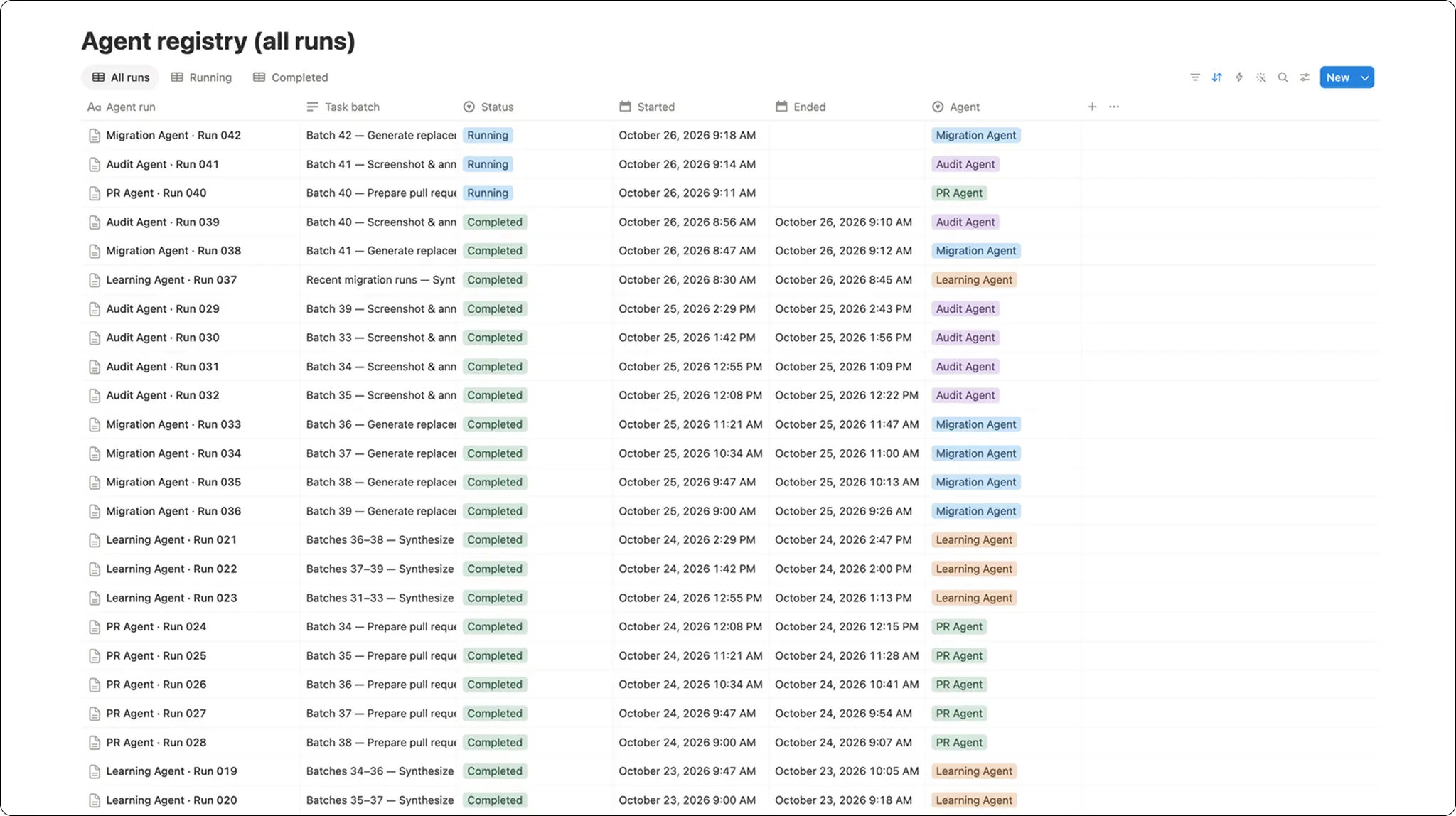Click page icon of Audit Agent · Run 032
The image size is (1456, 816).
(x=95, y=396)
